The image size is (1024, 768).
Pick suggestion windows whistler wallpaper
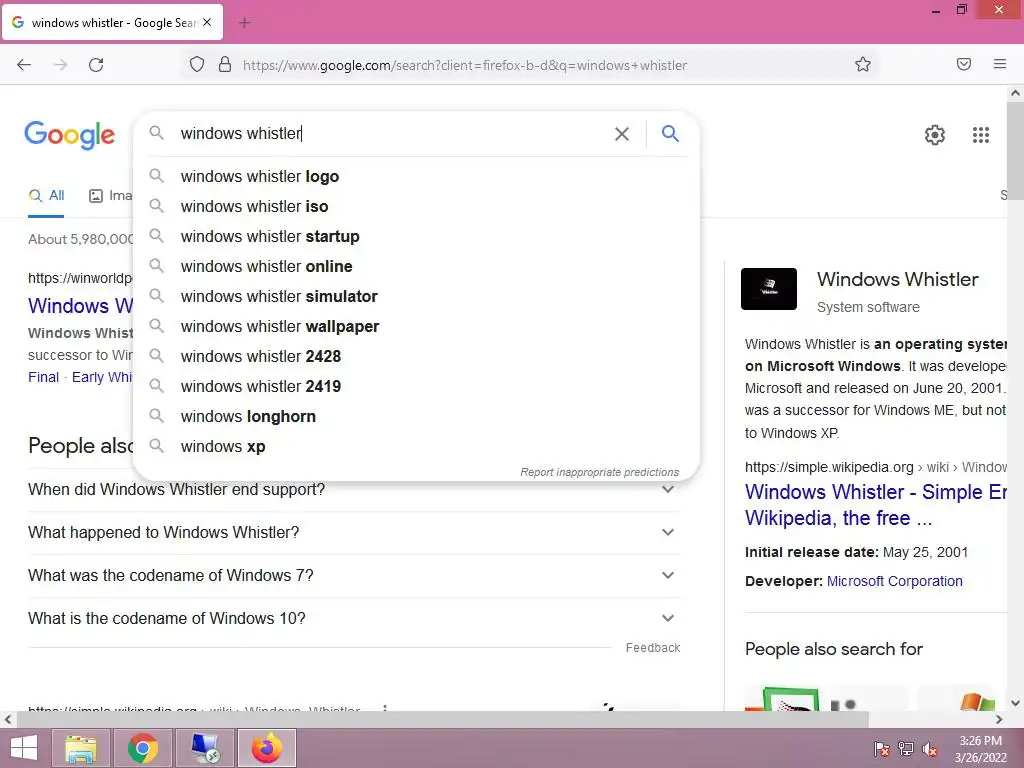coord(415,327)
